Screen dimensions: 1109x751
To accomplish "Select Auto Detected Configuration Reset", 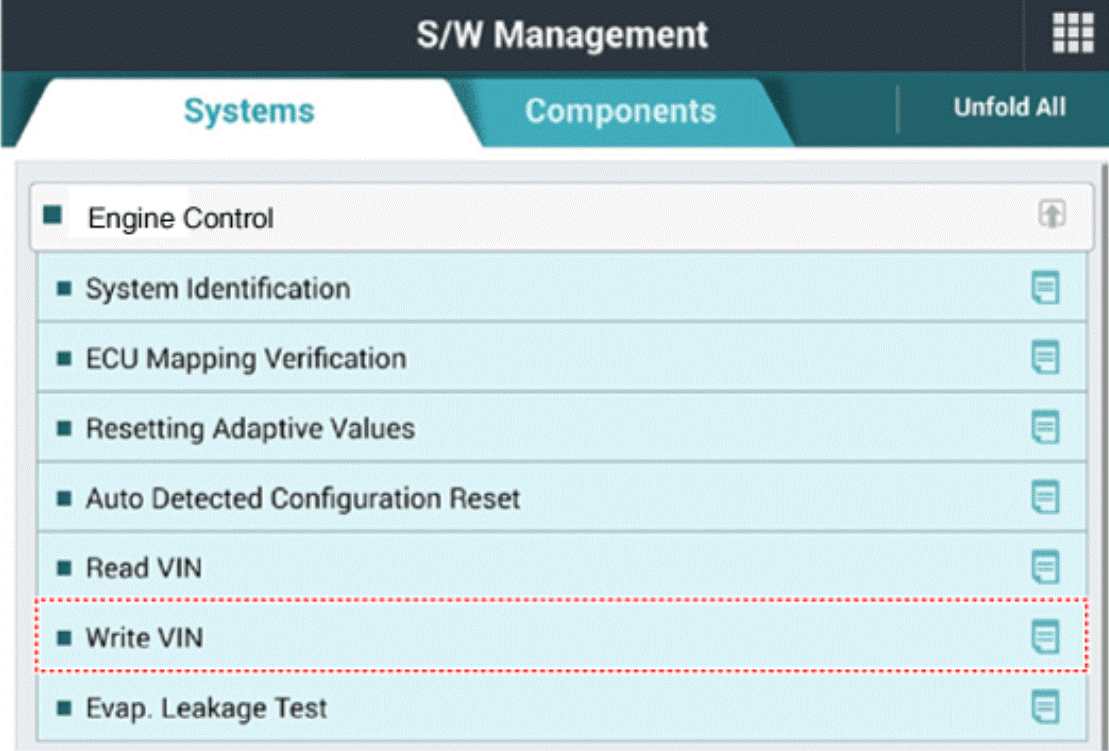I will (302, 498).
